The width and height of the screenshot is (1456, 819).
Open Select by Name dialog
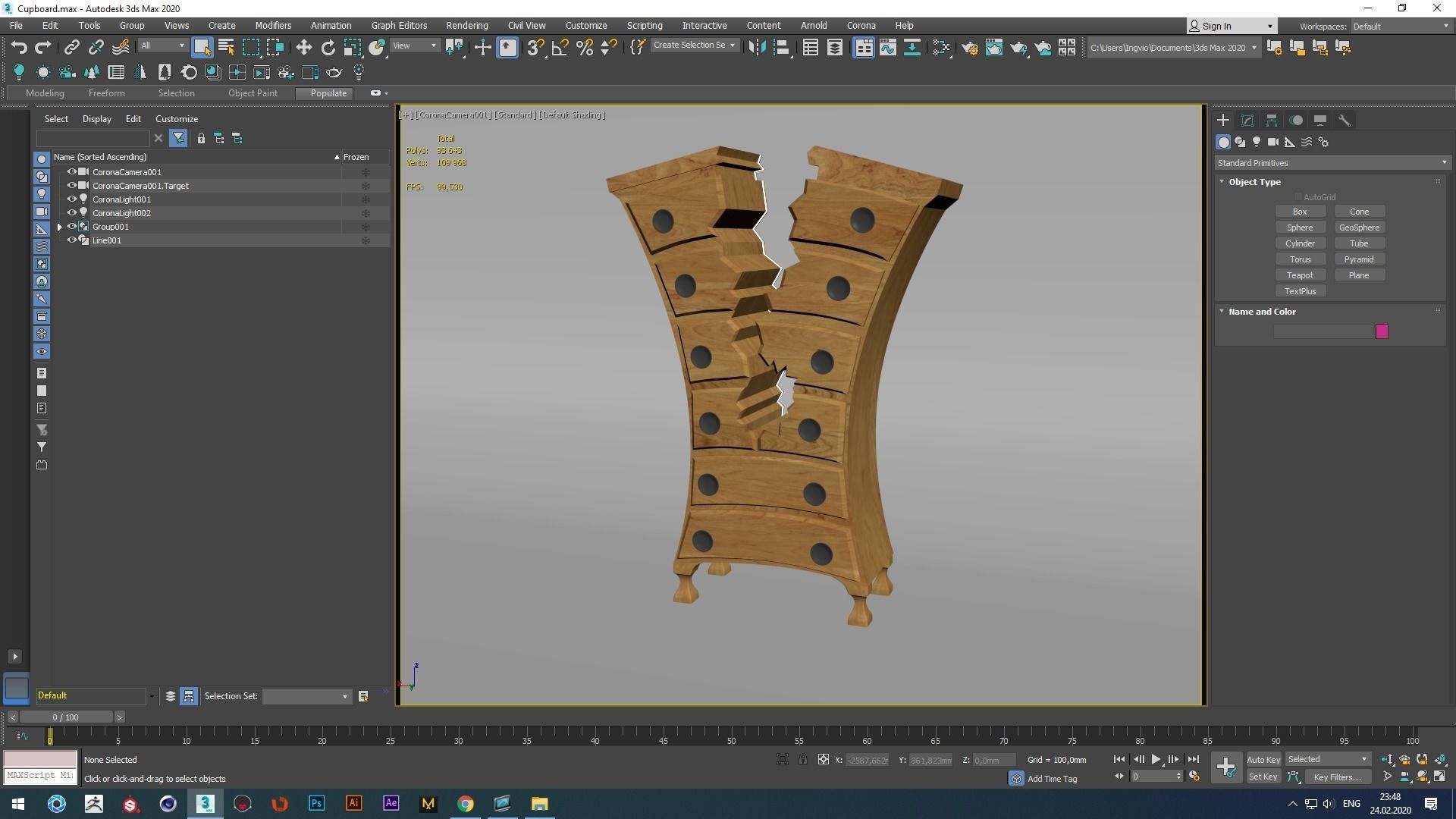point(226,48)
